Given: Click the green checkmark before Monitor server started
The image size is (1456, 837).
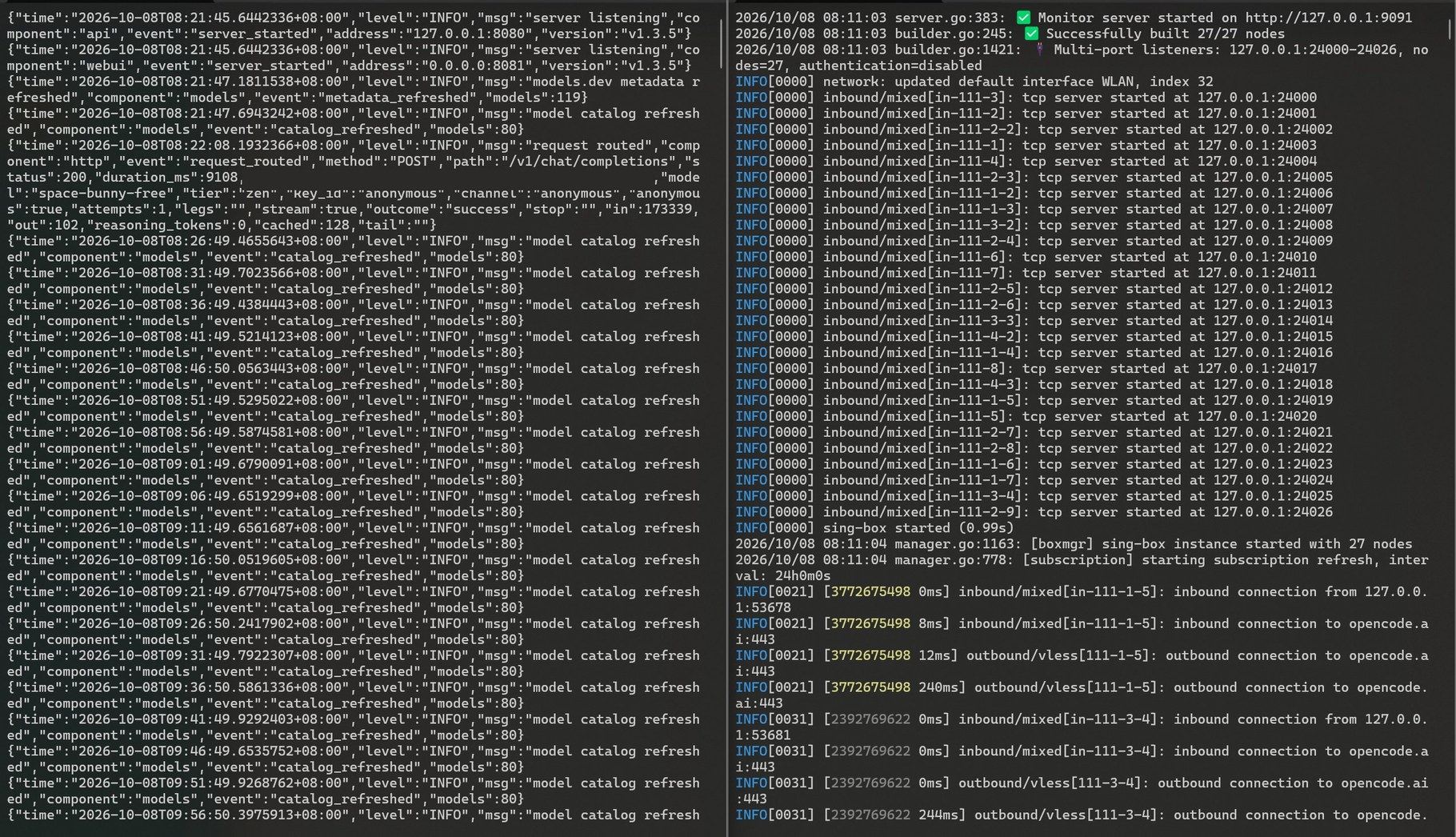Looking at the screenshot, I should pyautogui.click(x=1023, y=17).
